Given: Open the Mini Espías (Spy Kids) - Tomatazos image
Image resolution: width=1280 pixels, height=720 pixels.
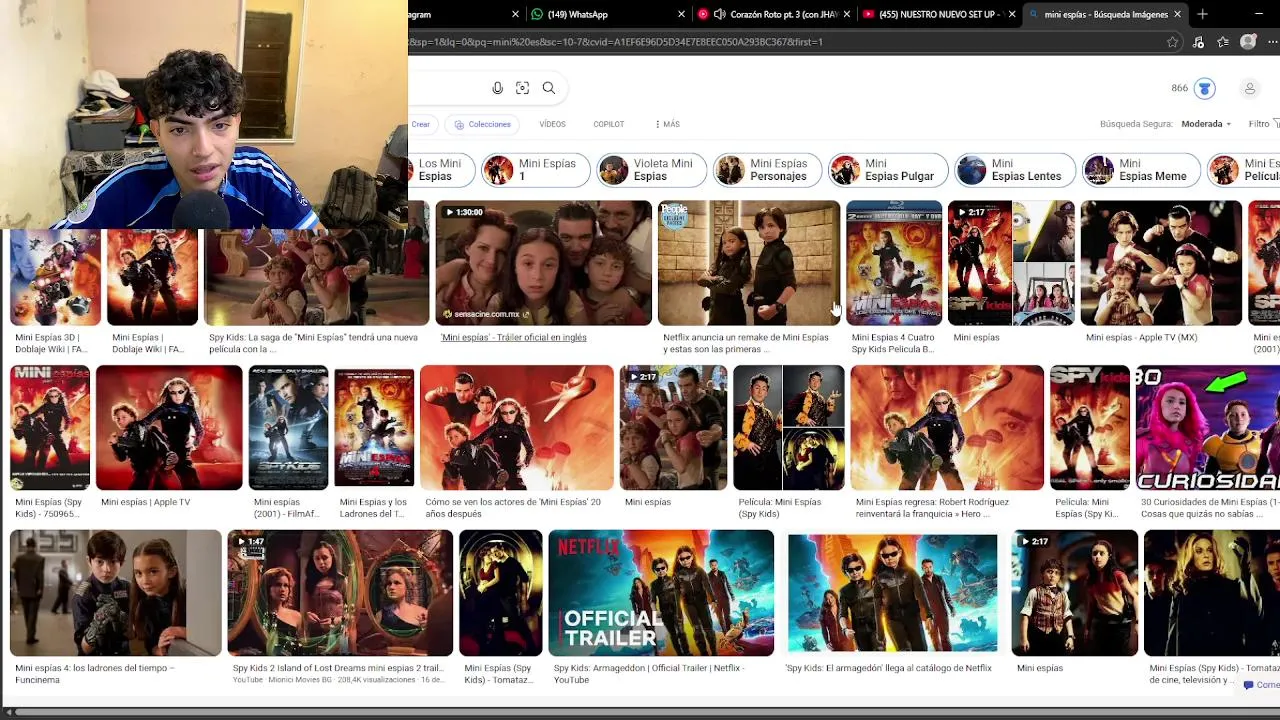Looking at the screenshot, I should tap(500, 593).
